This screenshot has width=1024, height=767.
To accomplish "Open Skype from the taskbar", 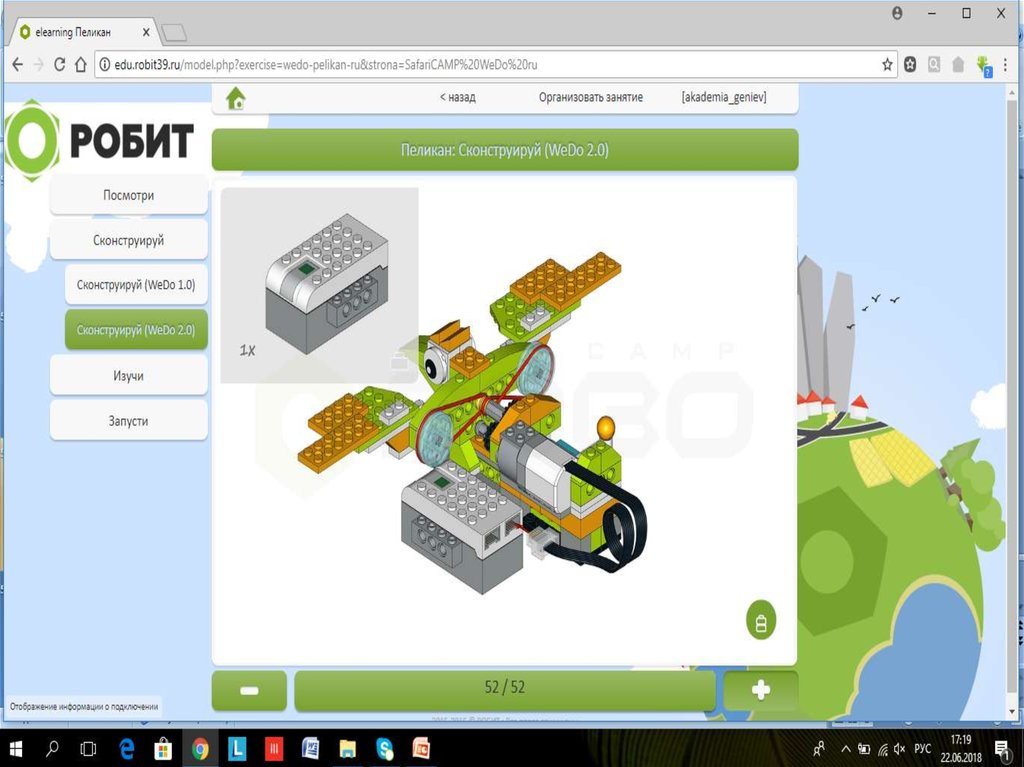I will tap(385, 748).
